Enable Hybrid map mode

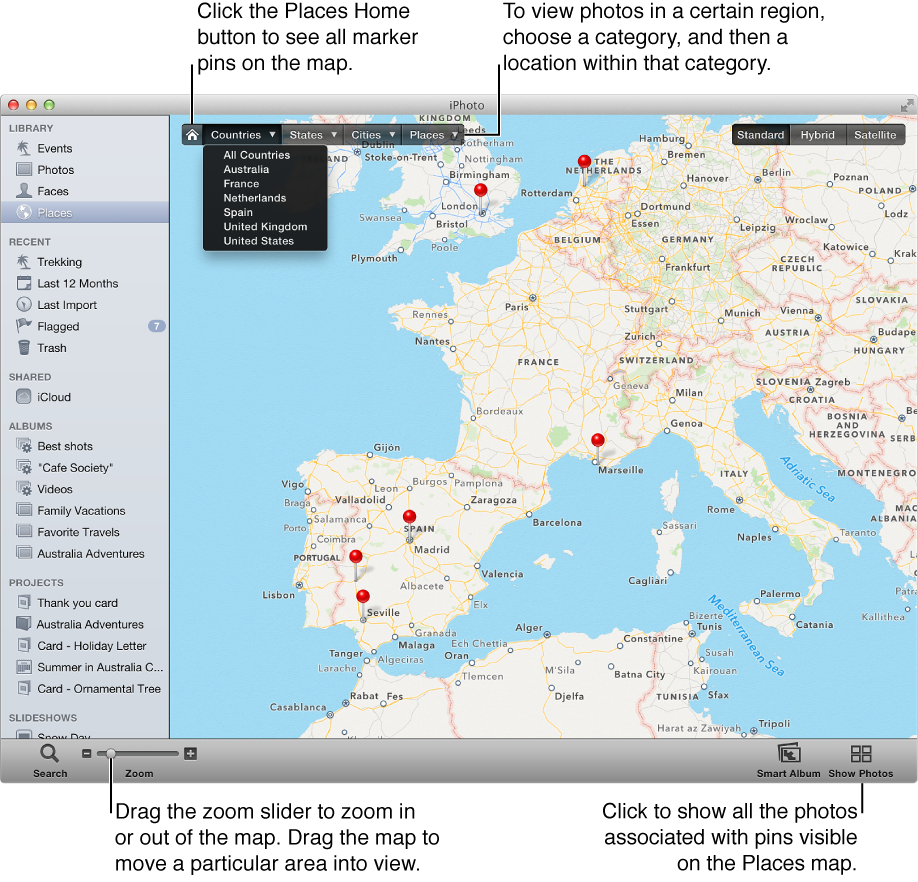(x=817, y=134)
